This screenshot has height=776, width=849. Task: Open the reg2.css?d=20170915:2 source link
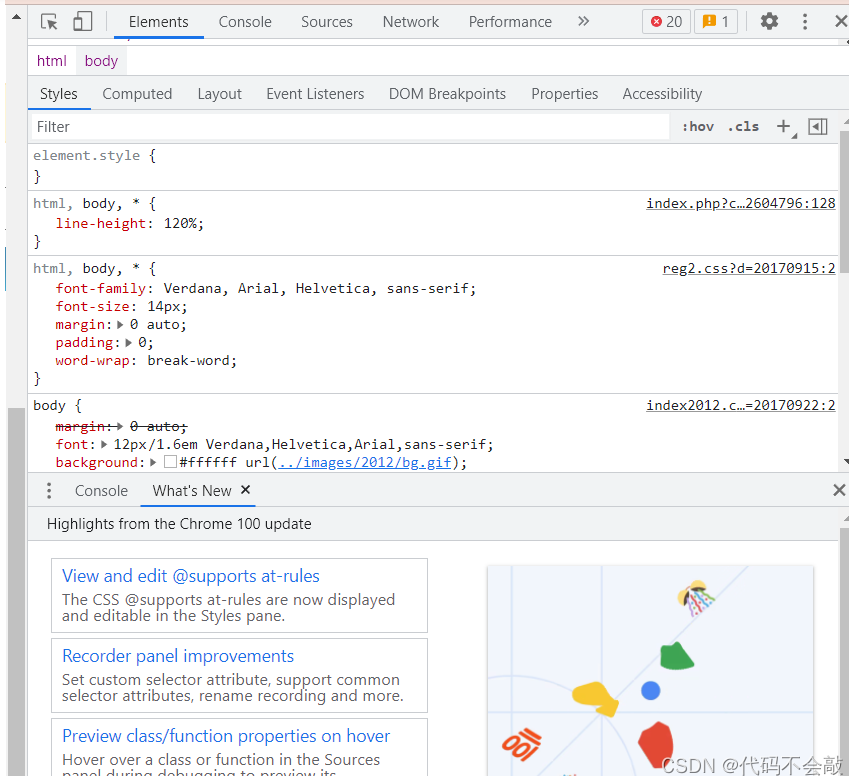tap(749, 269)
